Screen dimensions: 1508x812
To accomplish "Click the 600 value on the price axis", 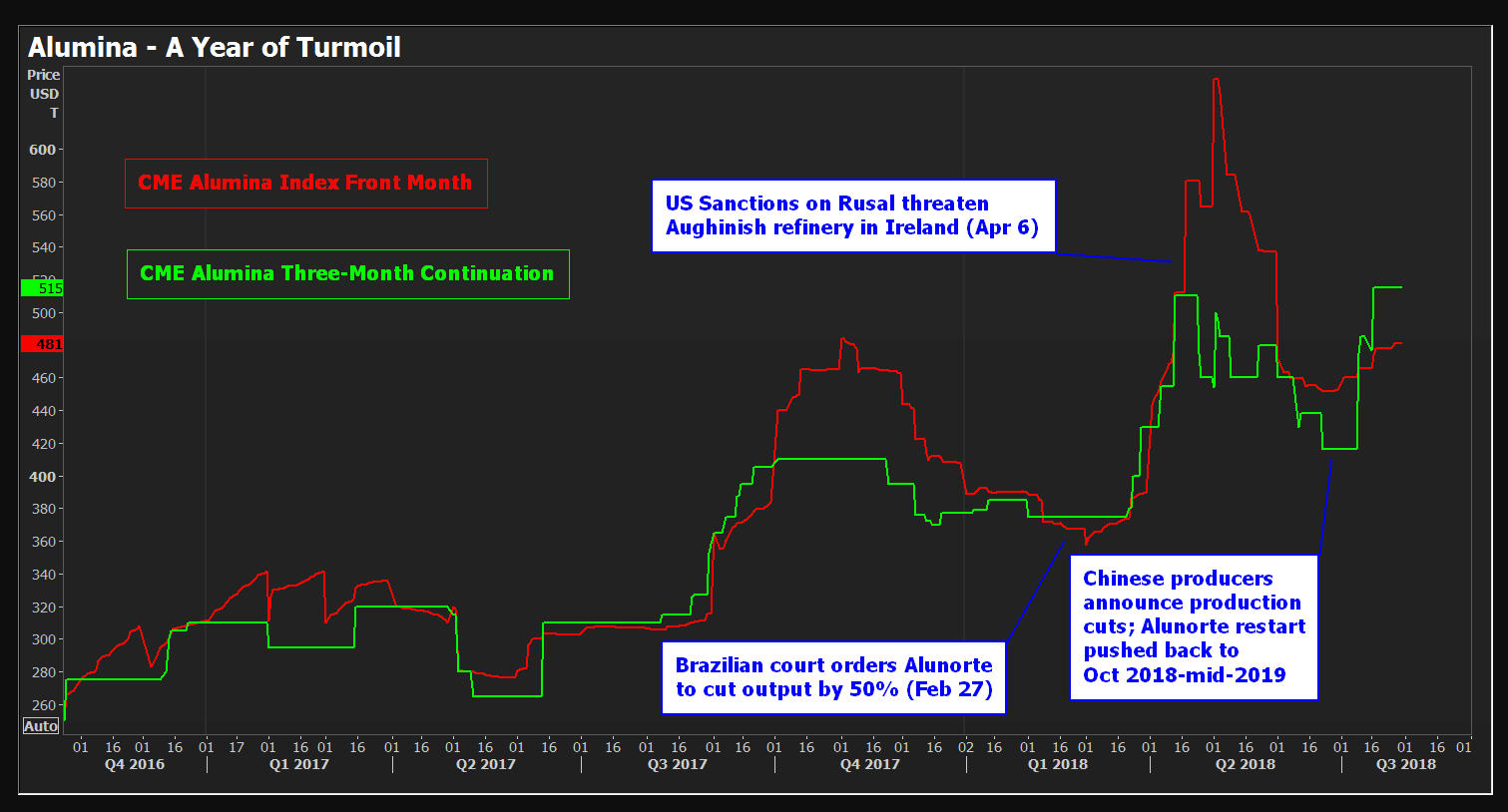I will coord(43,150).
